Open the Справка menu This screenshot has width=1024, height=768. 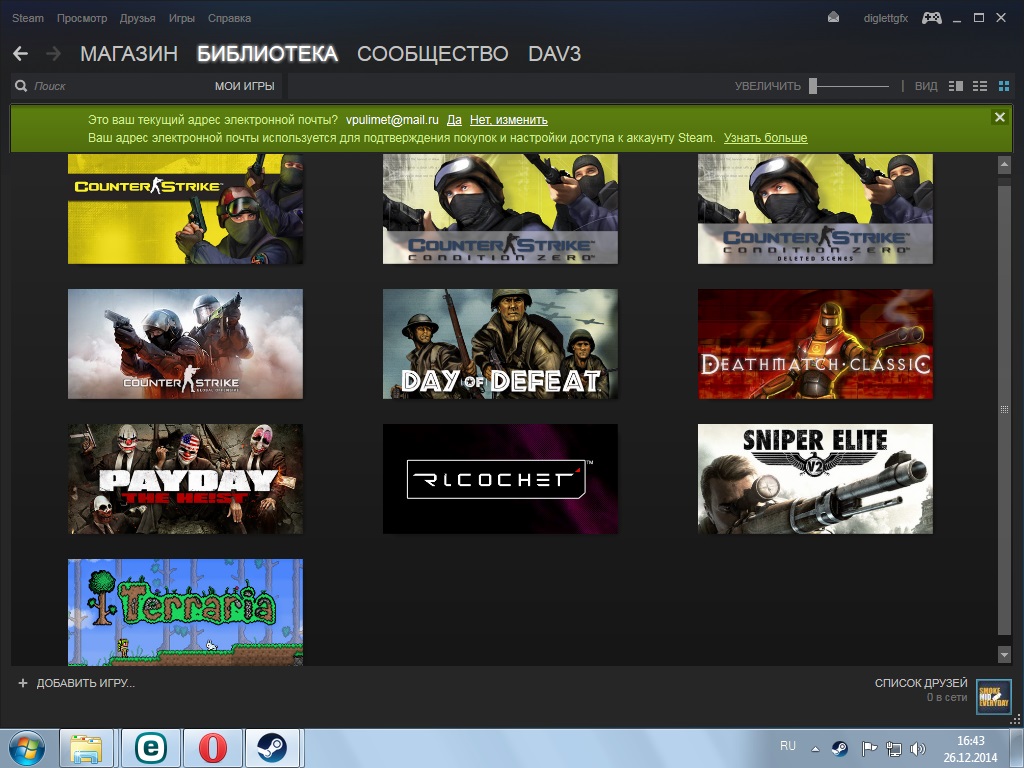[229, 18]
